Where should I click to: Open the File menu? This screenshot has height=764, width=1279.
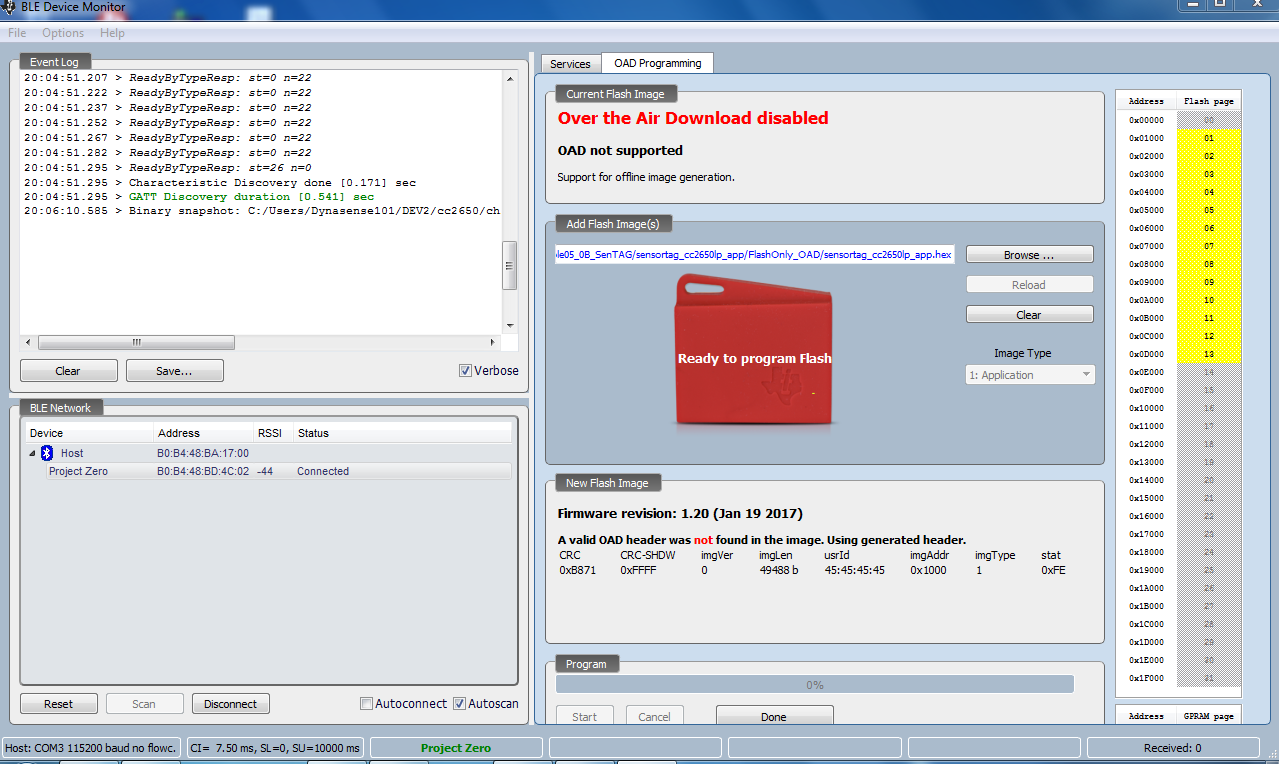click(17, 33)
